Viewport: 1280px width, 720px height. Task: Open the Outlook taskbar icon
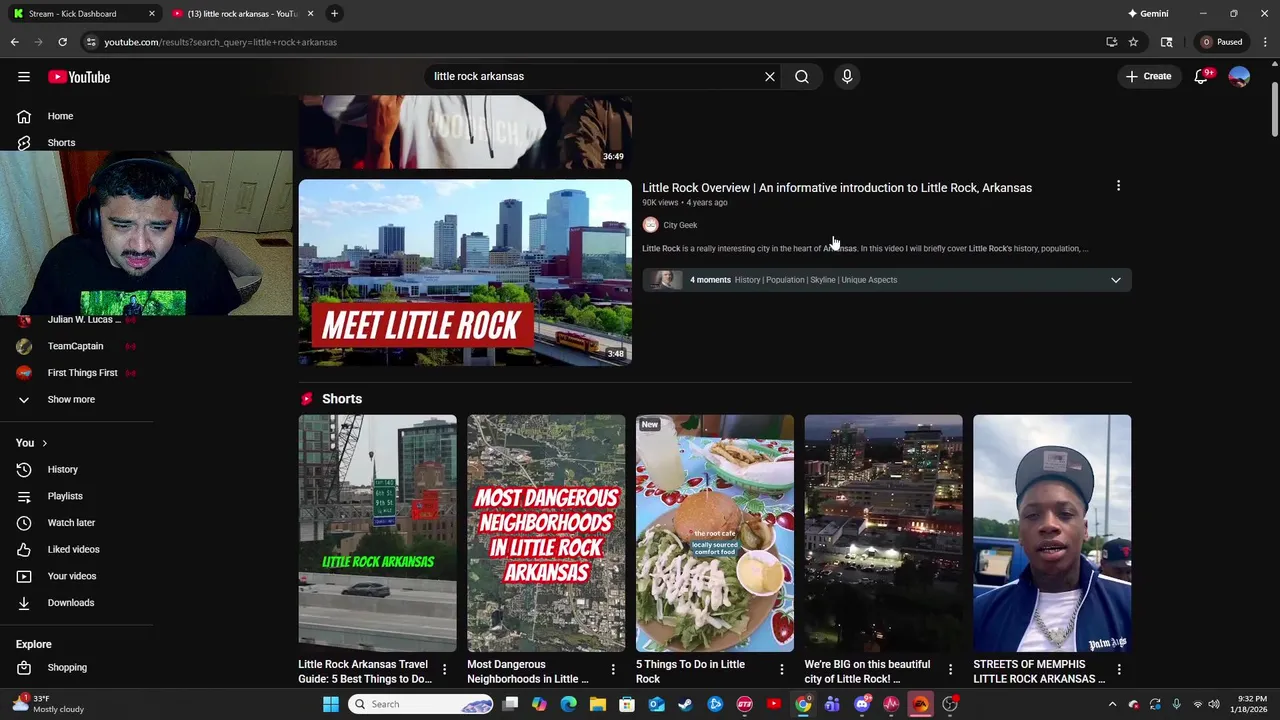656,704
